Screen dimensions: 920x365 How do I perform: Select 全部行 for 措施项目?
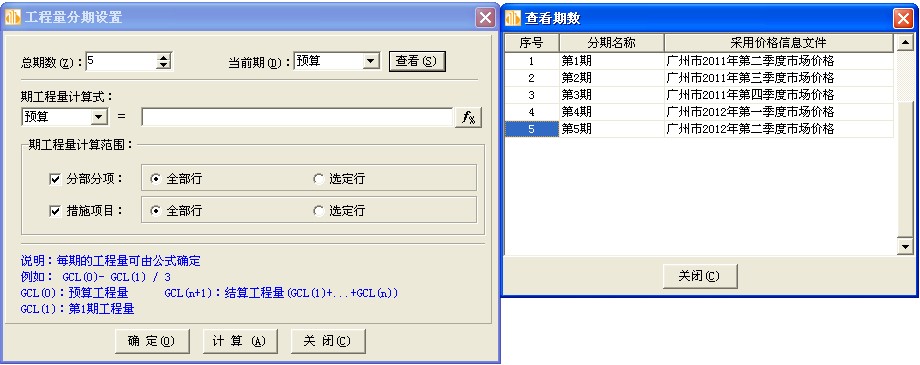point(175,211)
